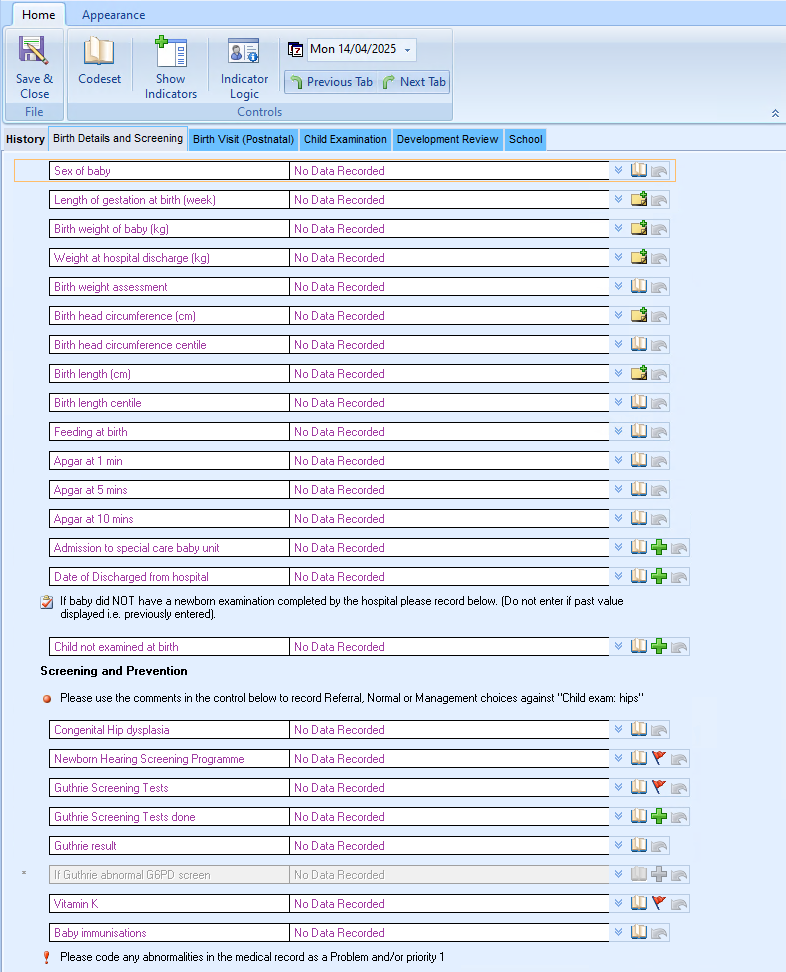Open codeset book icon for Sex of baby
The width and height of the screenshot is (786, 972).
click(x=638, y=170)
